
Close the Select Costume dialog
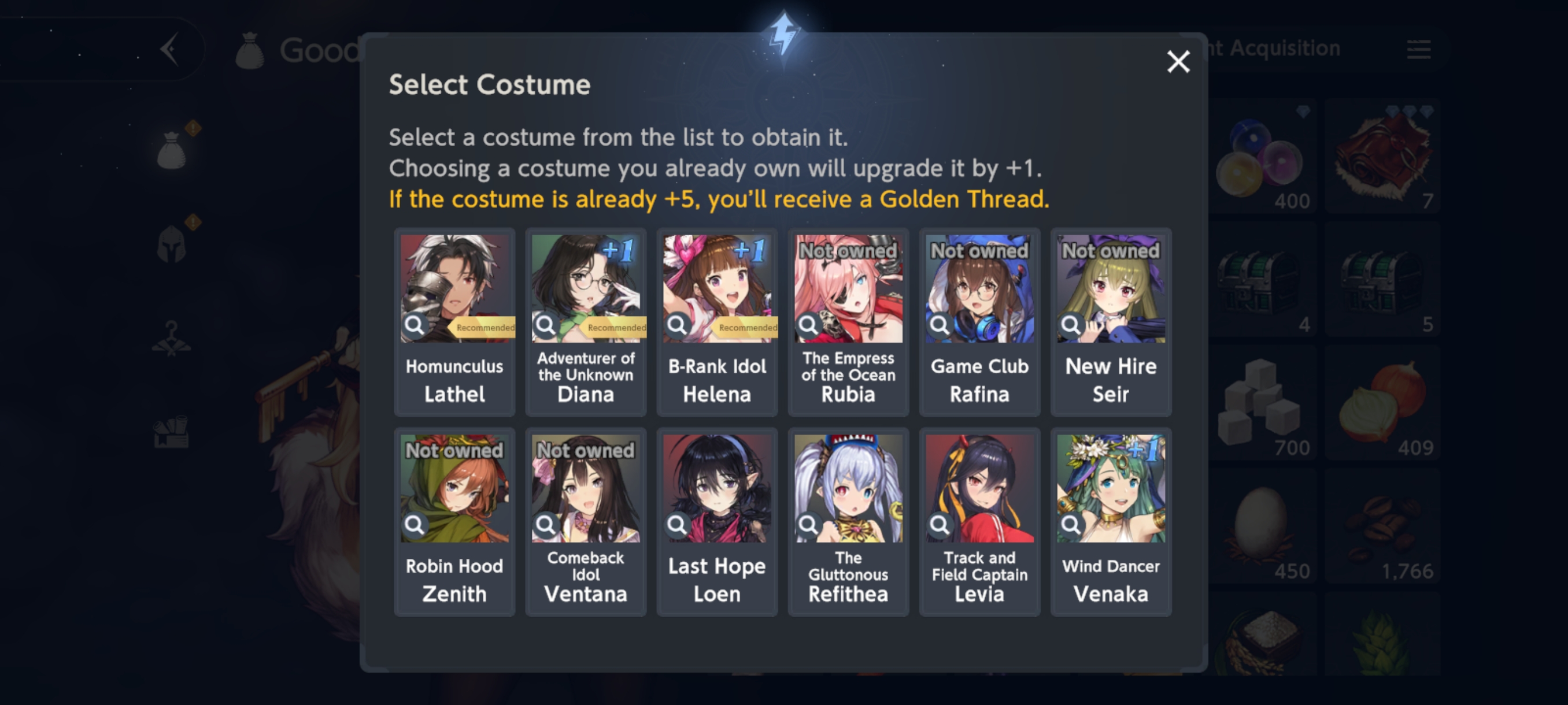[1178, 61]
